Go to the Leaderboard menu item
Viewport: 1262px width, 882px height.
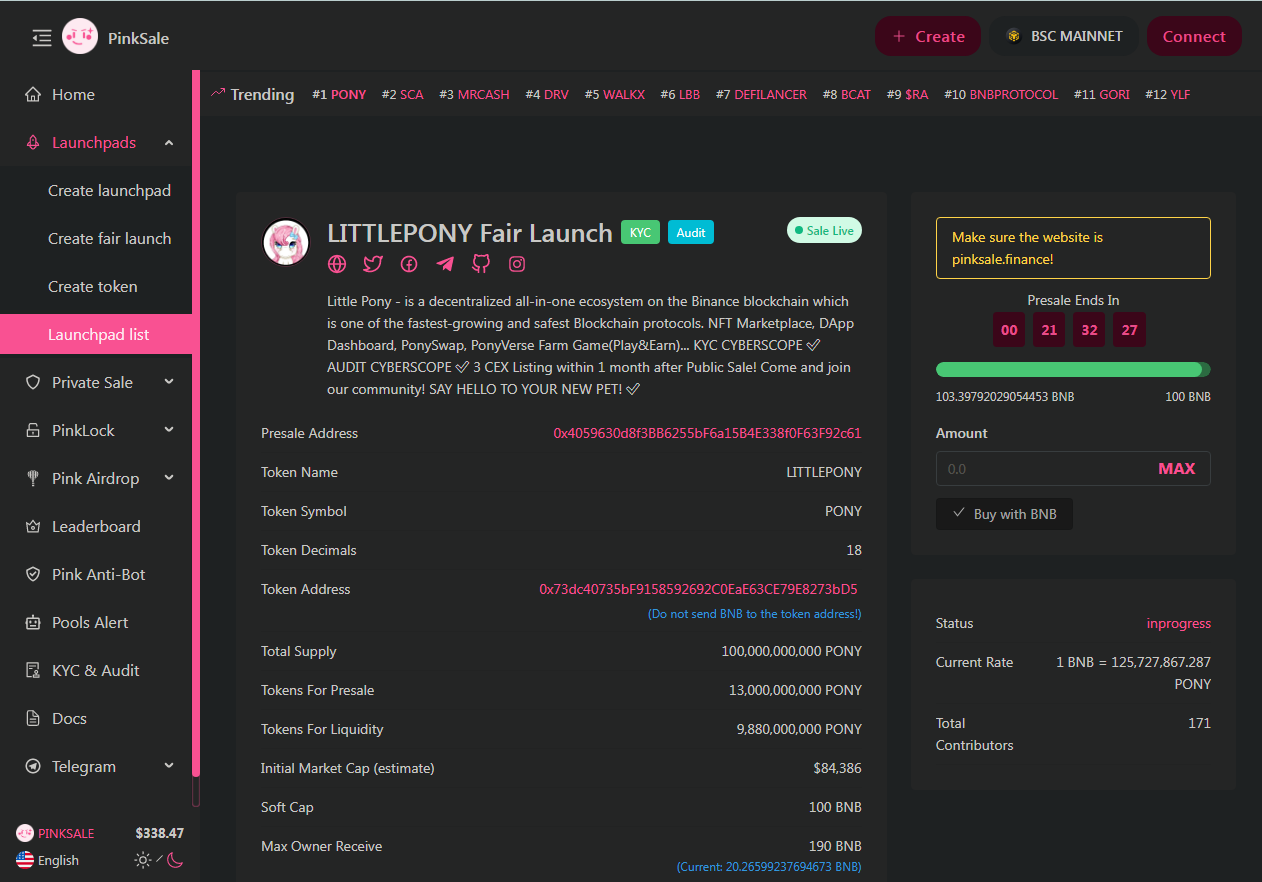[96, 527]
